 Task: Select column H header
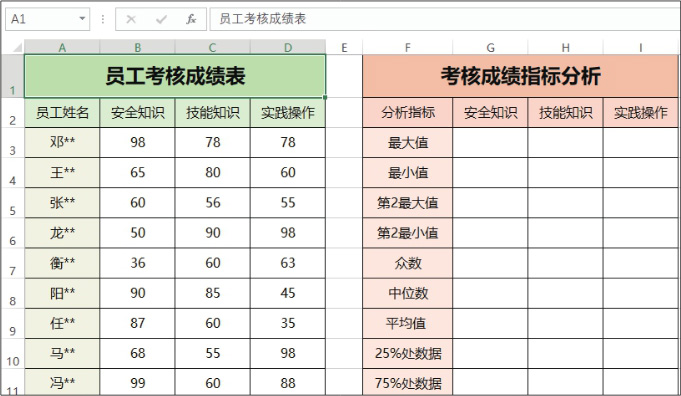(565, 47)
